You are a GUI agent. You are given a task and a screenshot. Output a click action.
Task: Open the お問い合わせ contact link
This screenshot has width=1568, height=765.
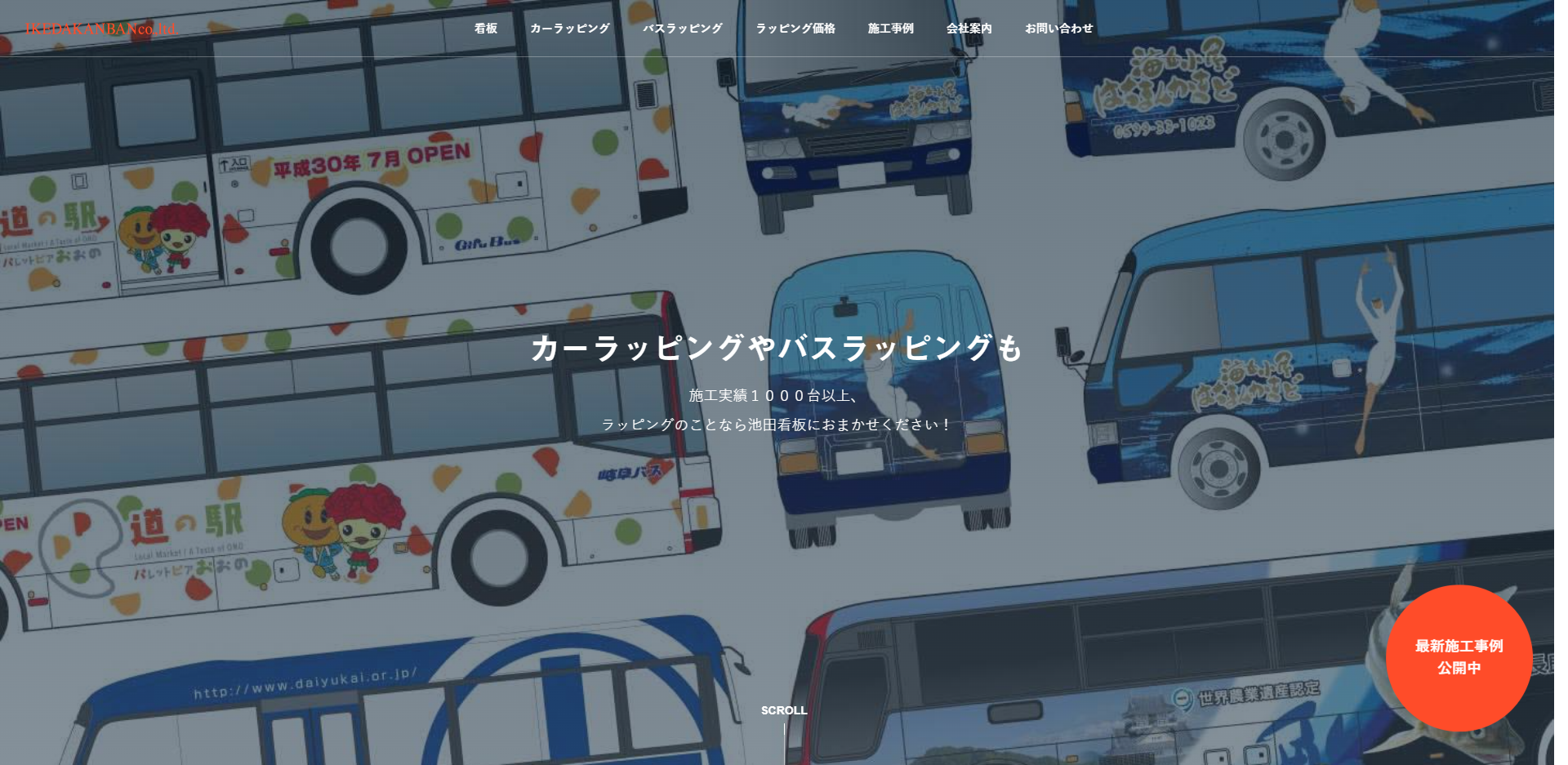[1059, 29]
